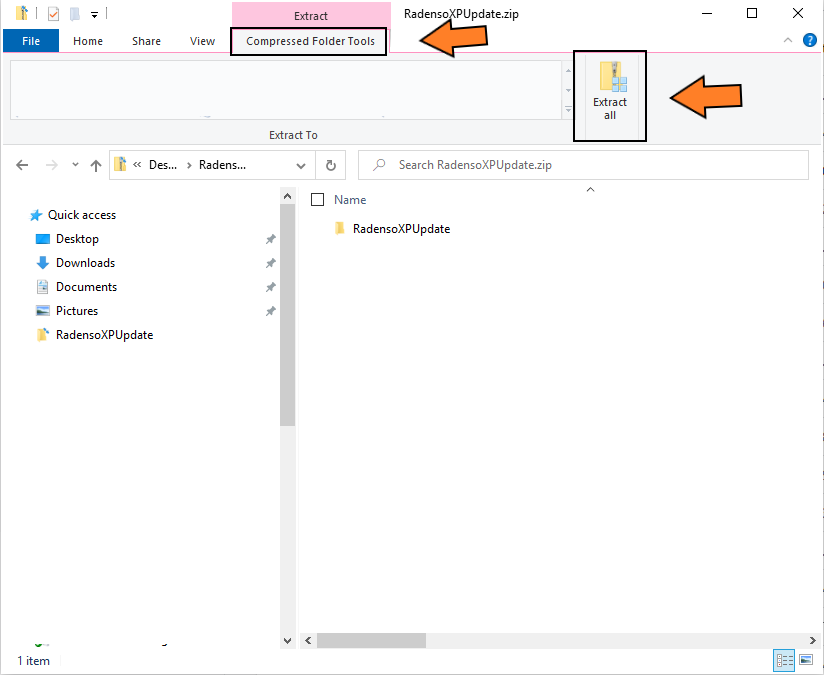Open recent locations dropdown arrow
Viewport: 824px width, 675px height.
point(75,165)
